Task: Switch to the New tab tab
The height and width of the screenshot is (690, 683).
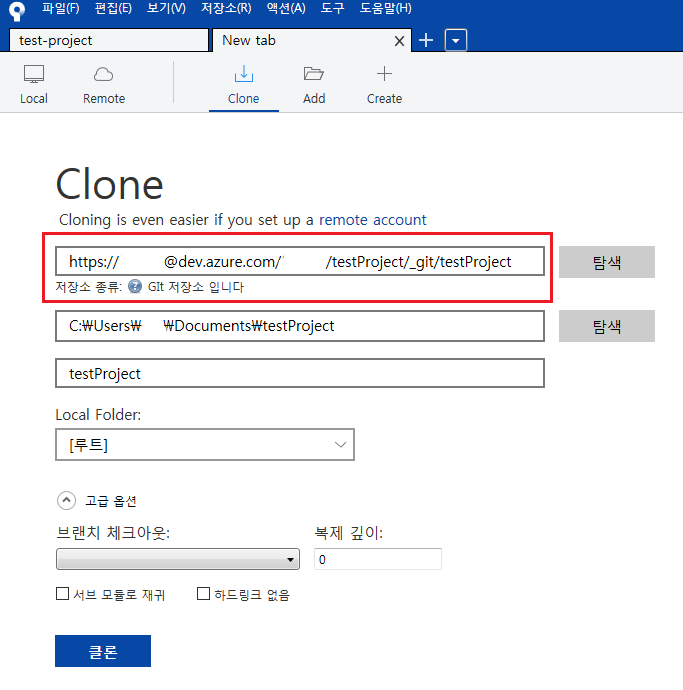Action: (x=312, y=40)
